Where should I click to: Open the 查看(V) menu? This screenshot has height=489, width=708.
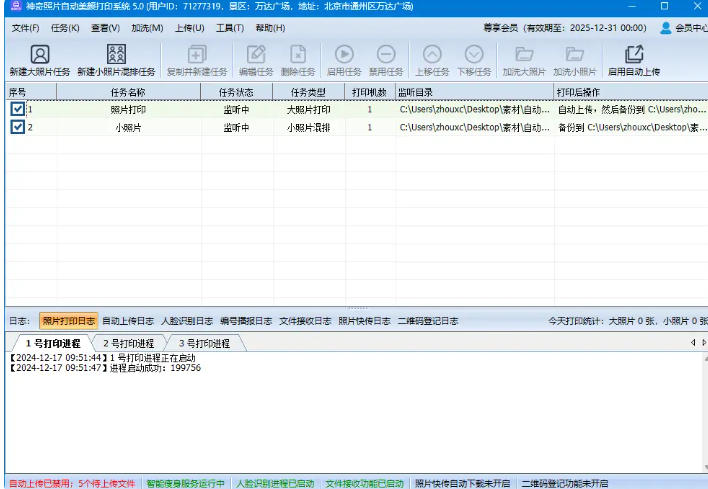point(105,28)
